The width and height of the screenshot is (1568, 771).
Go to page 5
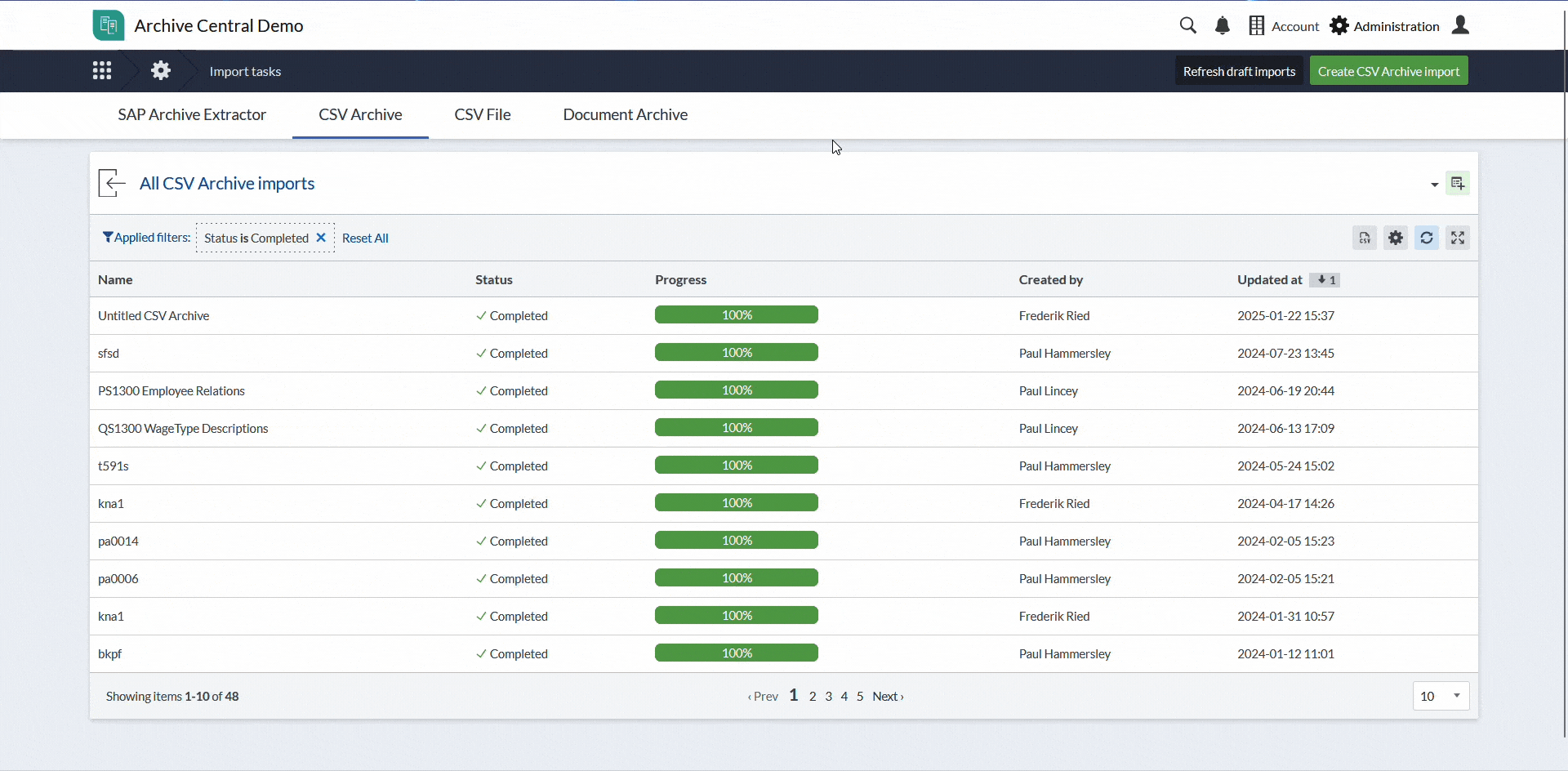point(860,697)
